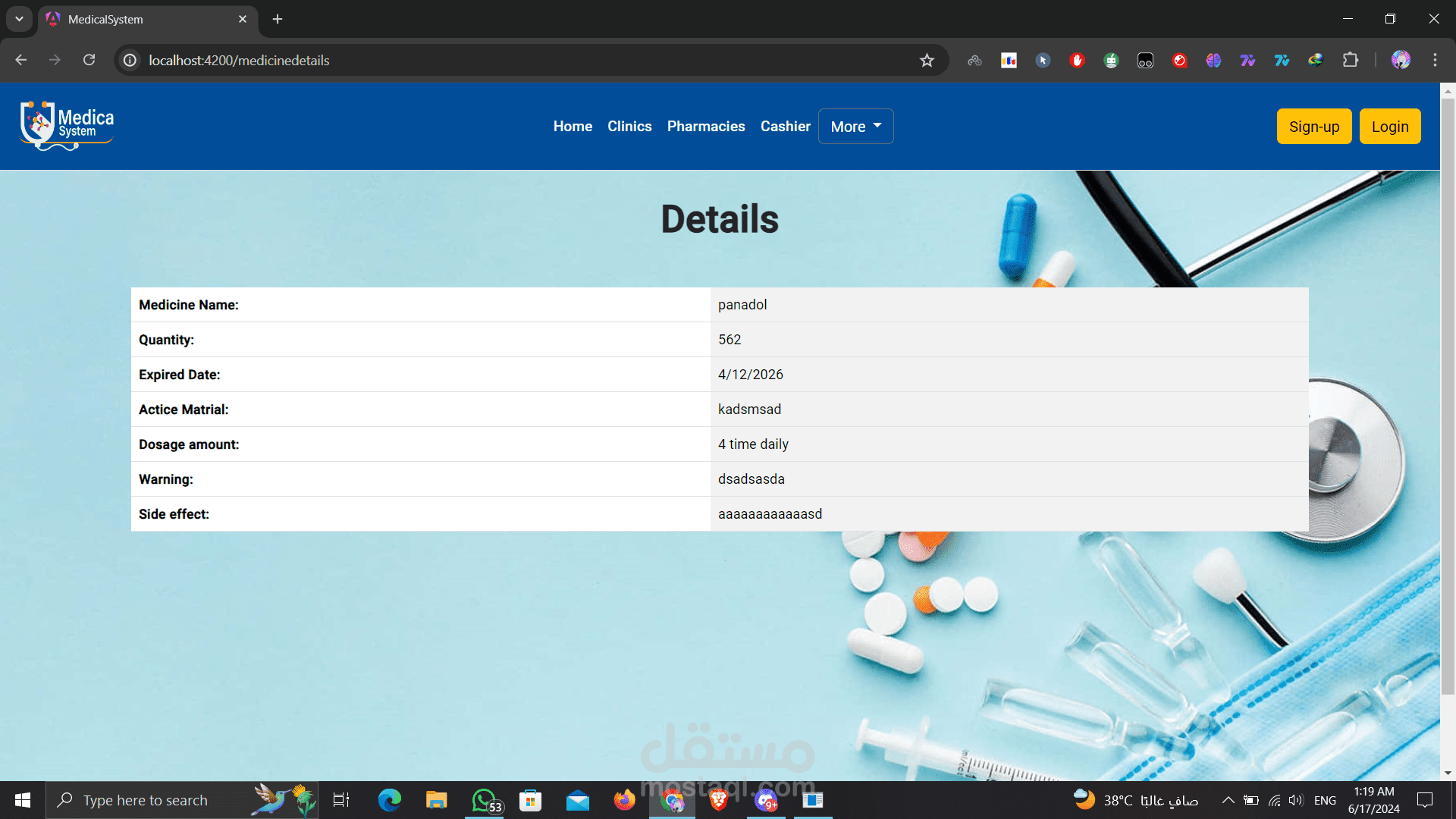This screenshot has width=1456, height=819.
Task: Click the yellow Sign-up button
Action: tap(1313, 127)
